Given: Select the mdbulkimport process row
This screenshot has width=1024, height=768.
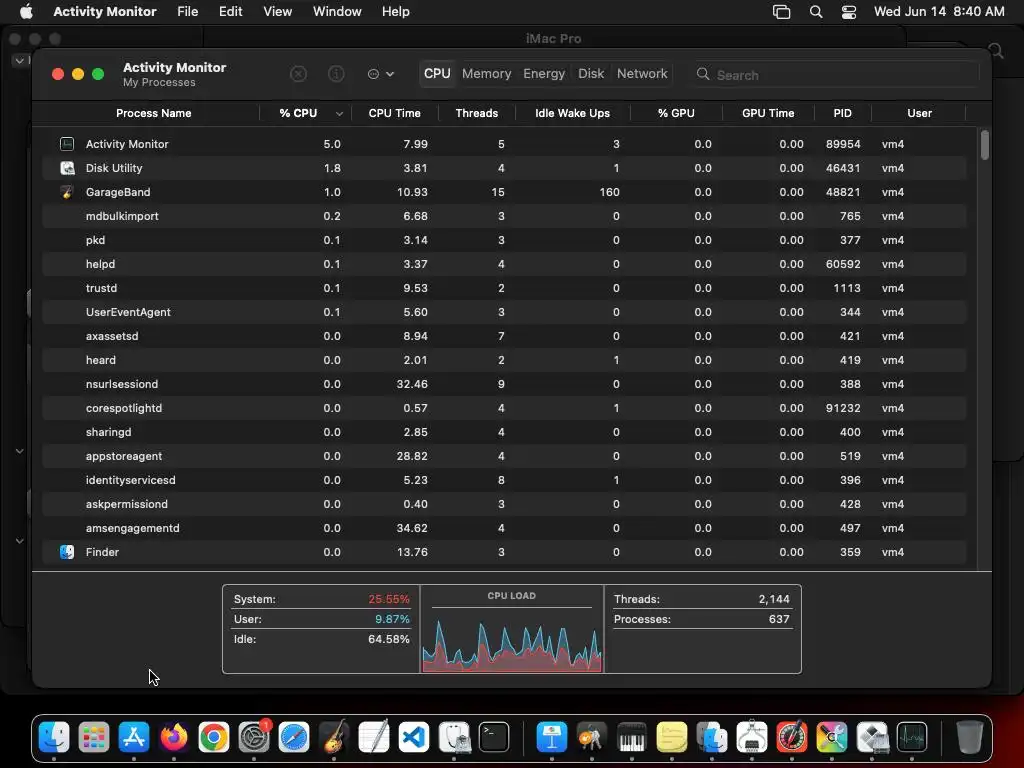Looking at the screenshot, I should [504, 216].
